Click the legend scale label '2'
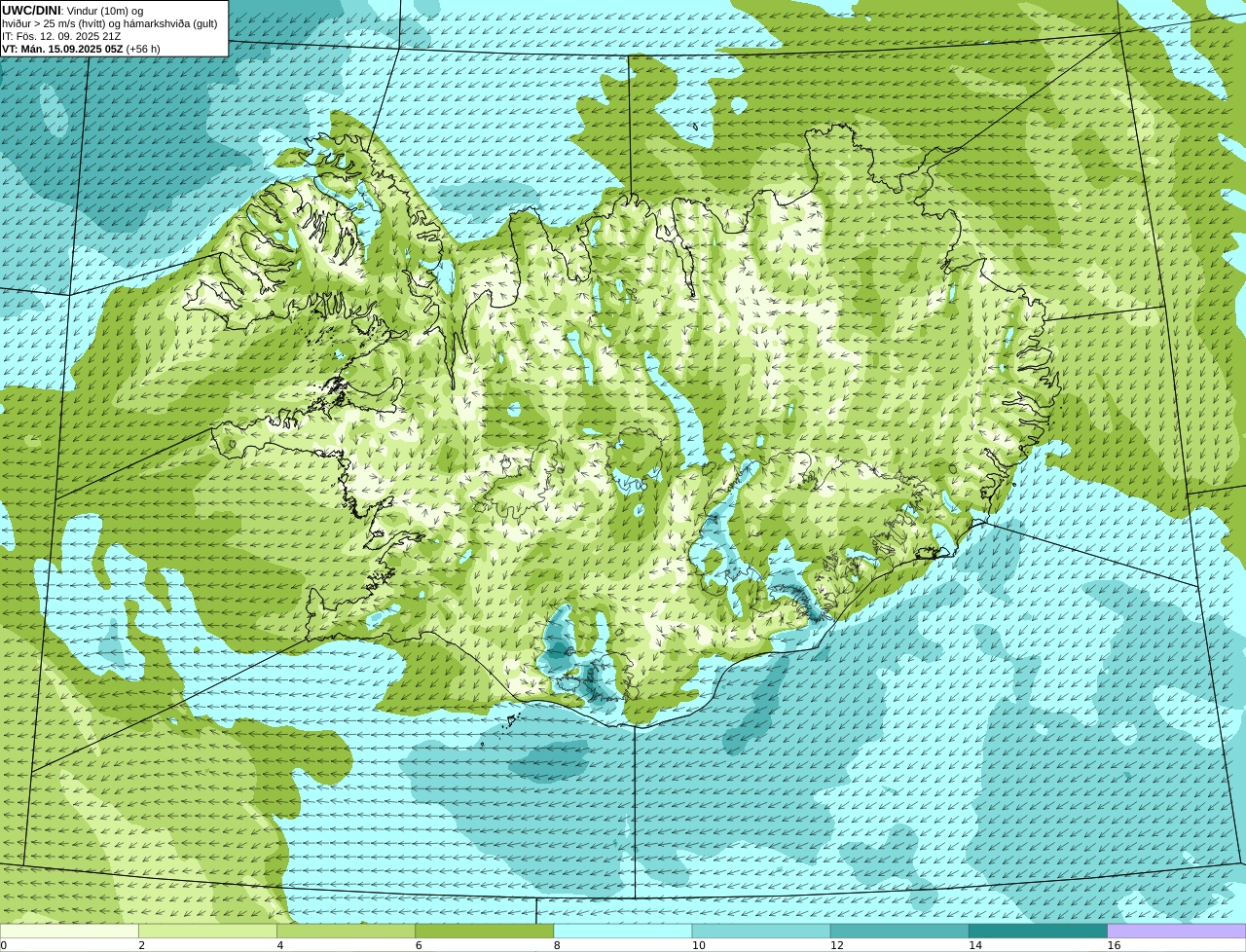Screen dimensions: 1246x952 pos(141,945)
